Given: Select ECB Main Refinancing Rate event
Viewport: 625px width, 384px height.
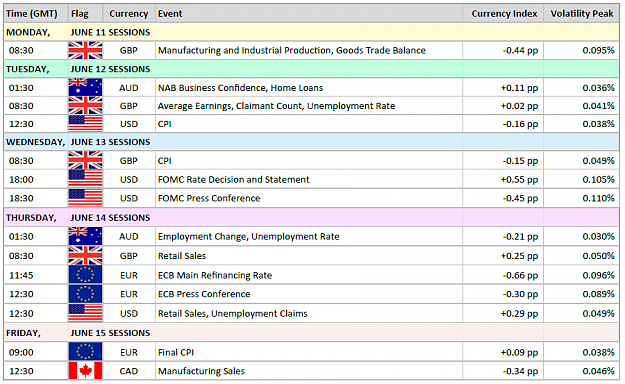Looking at the screenshot, I should 215,275.
